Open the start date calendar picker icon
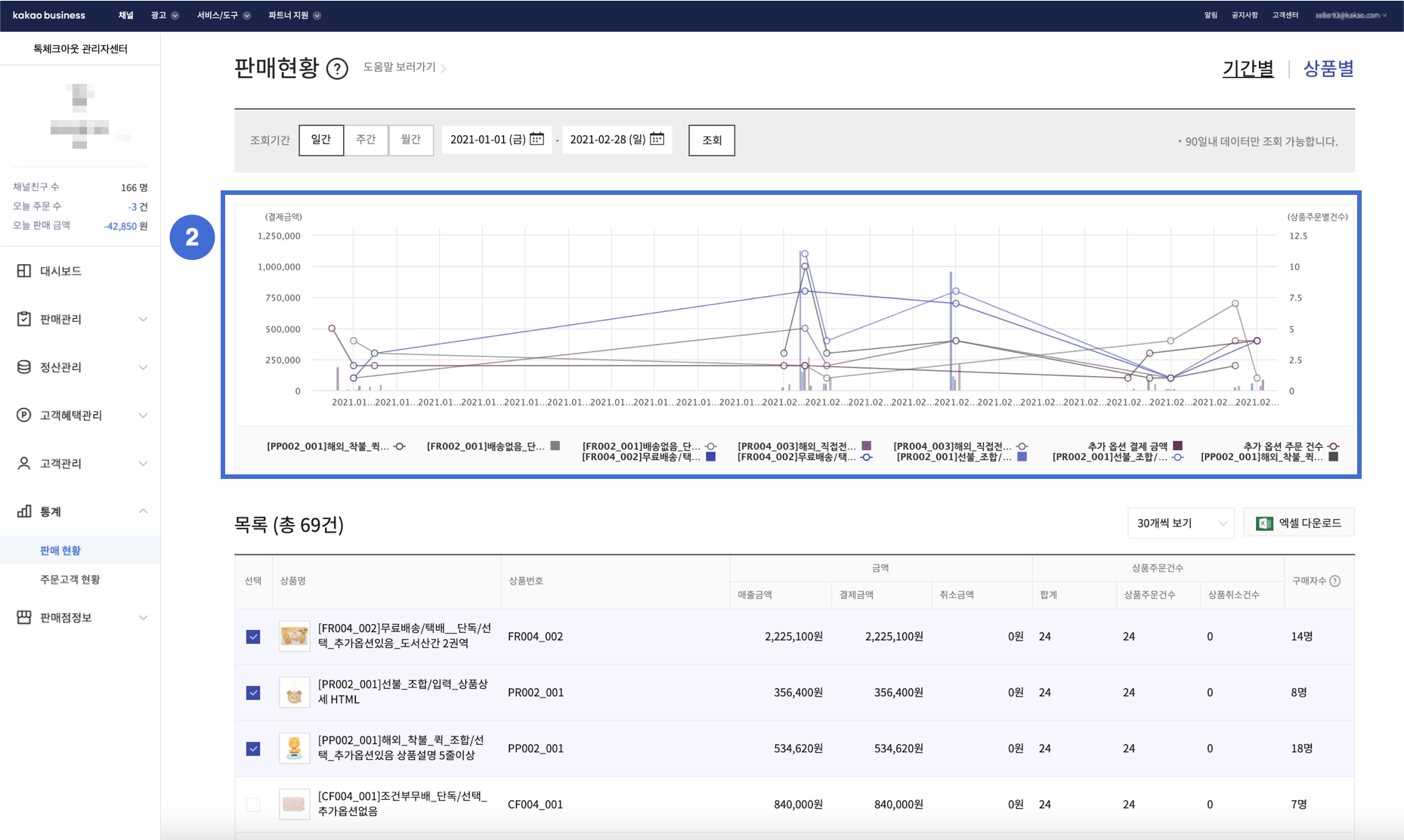The image size is (1404, 840). point(537,139)
